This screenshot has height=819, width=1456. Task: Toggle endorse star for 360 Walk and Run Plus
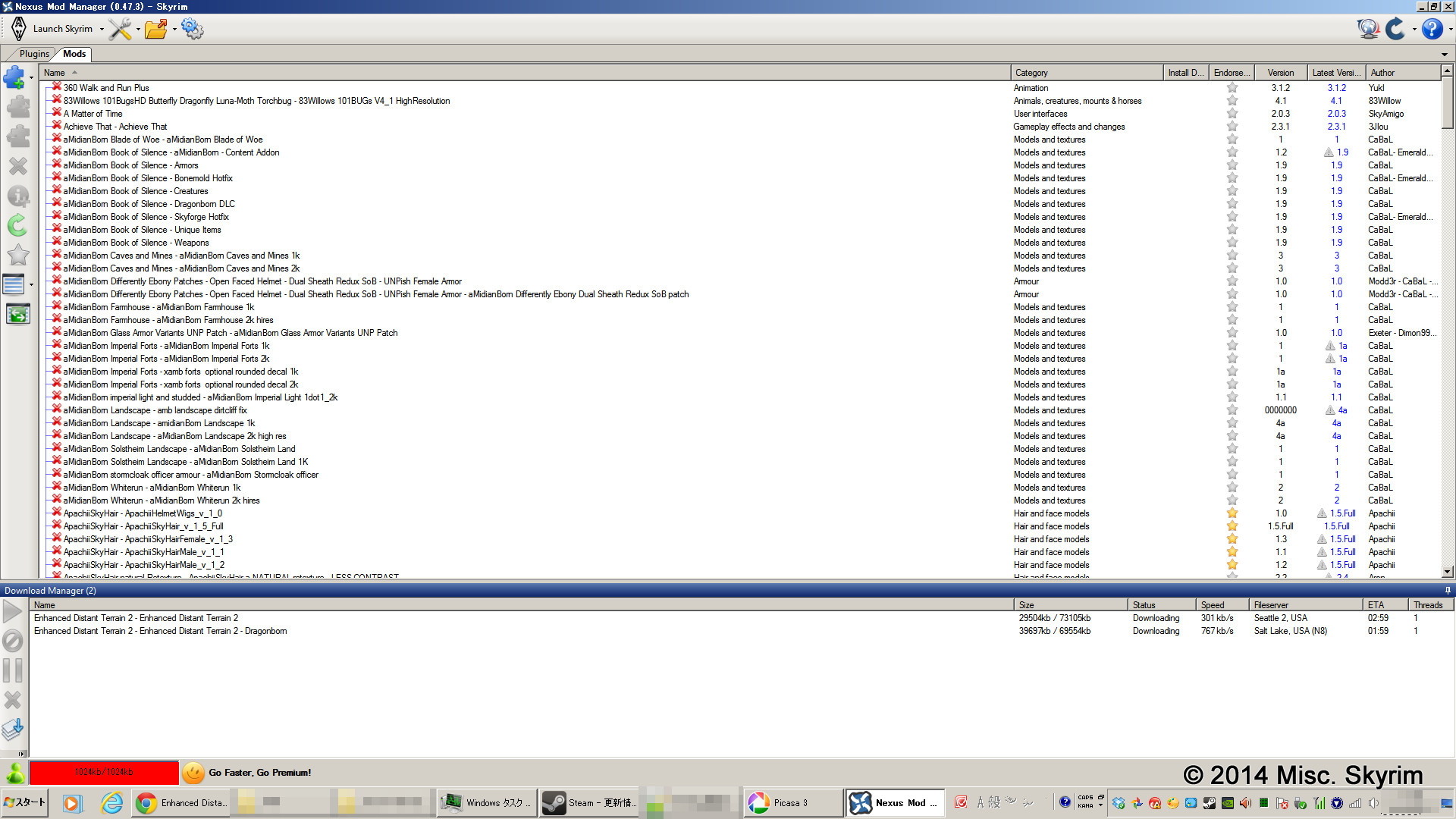(x=1232, y=88)
